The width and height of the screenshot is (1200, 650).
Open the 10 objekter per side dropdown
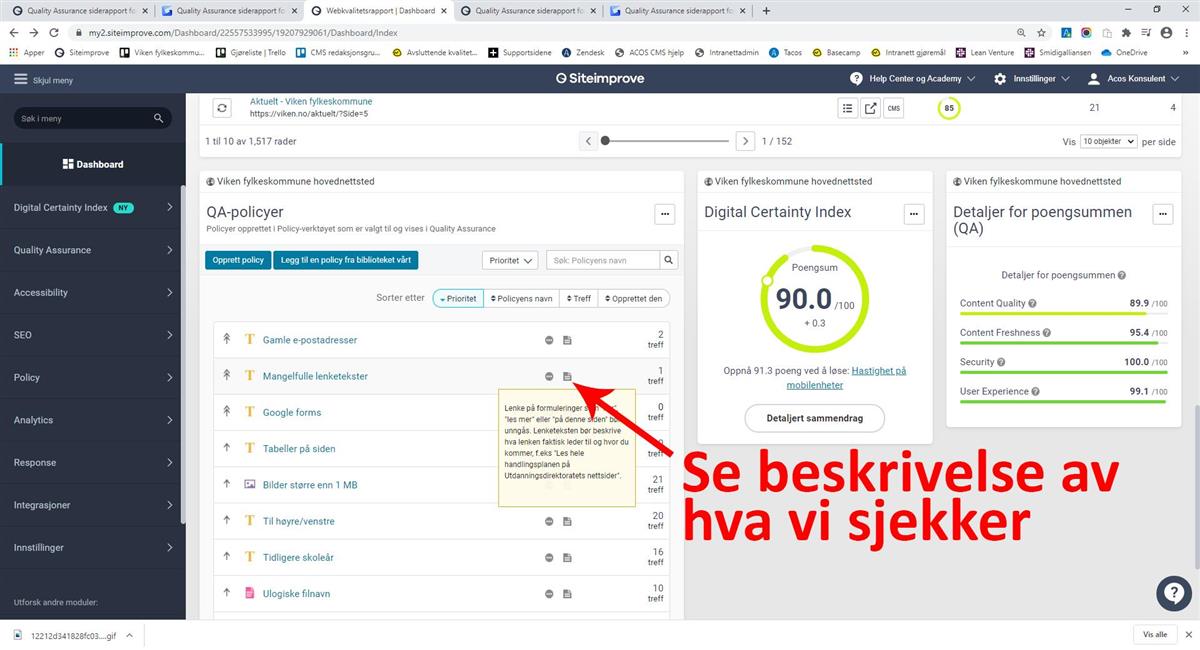[x=1109, y=141]
